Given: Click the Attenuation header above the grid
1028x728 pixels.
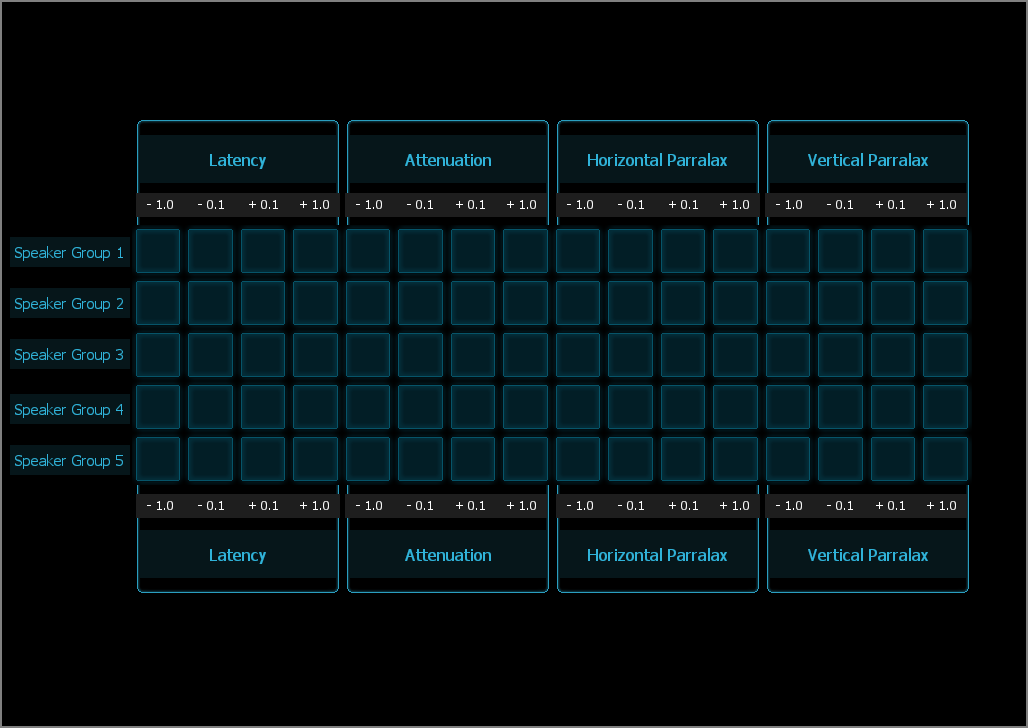Looking at the screenshot, I should (448, 160).
